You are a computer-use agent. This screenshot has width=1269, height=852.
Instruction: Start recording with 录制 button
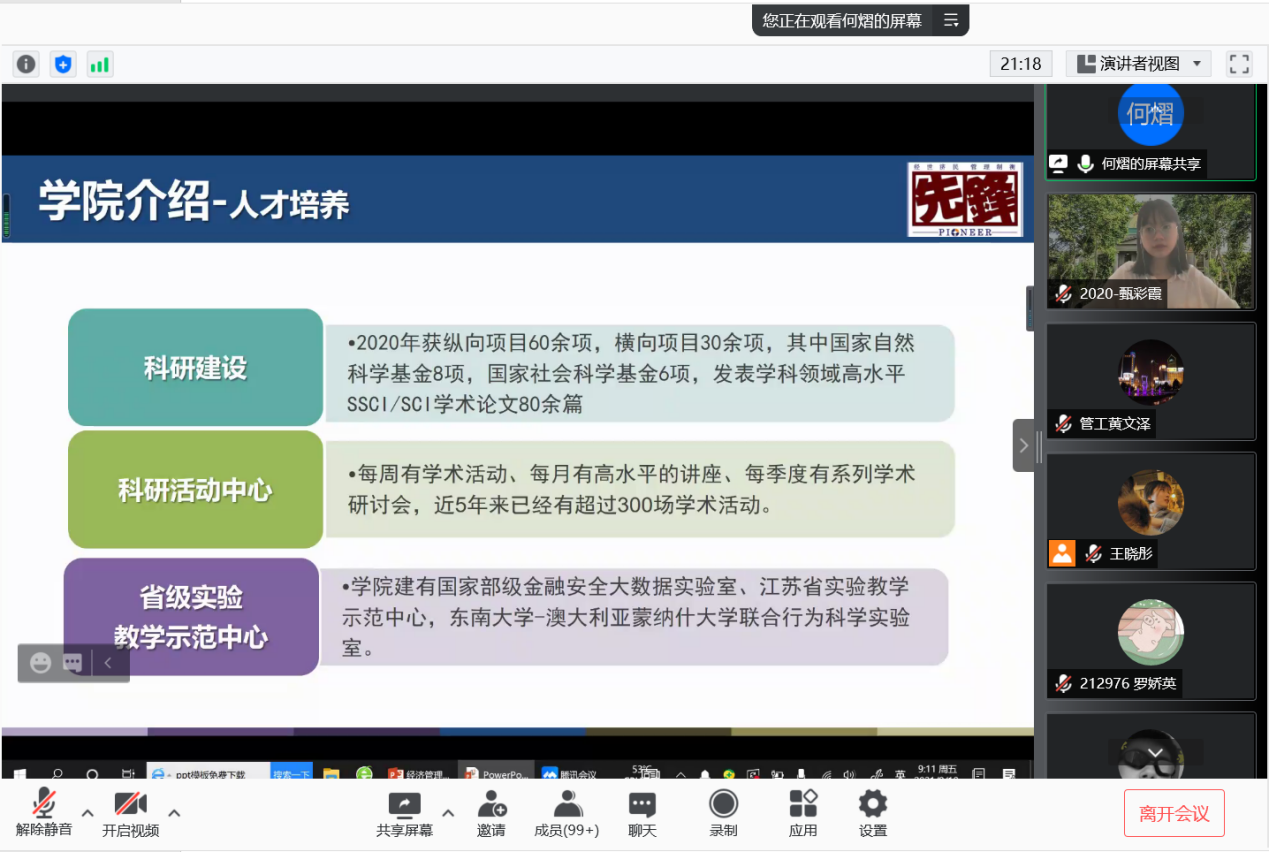(723, 813)
